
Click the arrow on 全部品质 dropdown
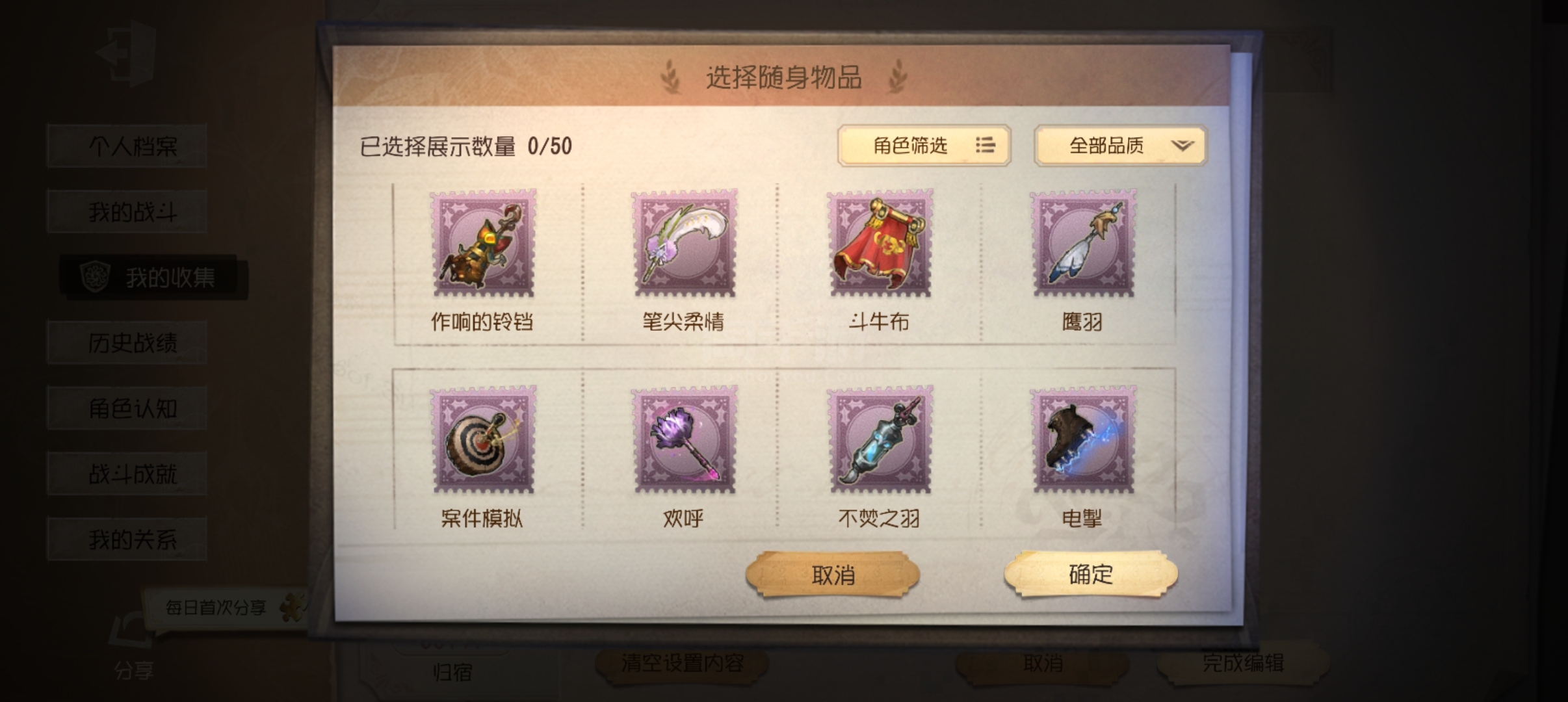point(1183,146)
